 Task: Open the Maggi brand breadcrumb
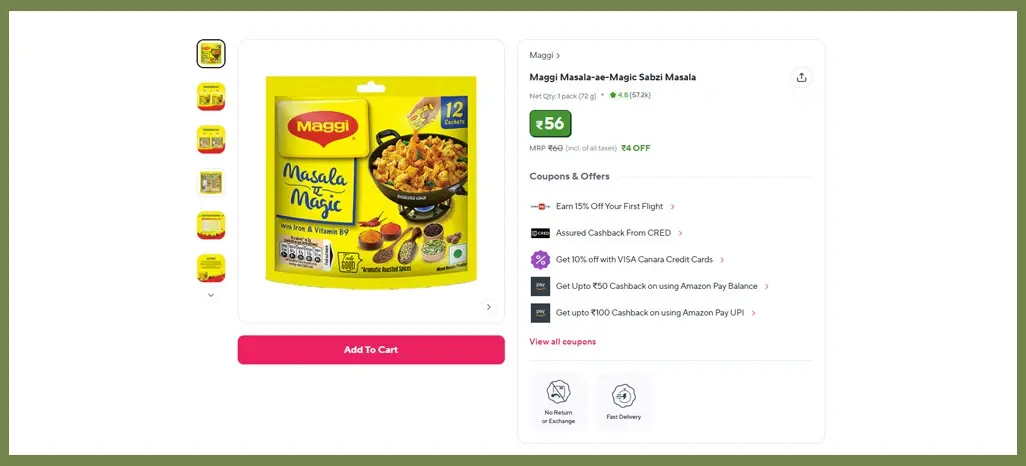click(x=544, y=56)
